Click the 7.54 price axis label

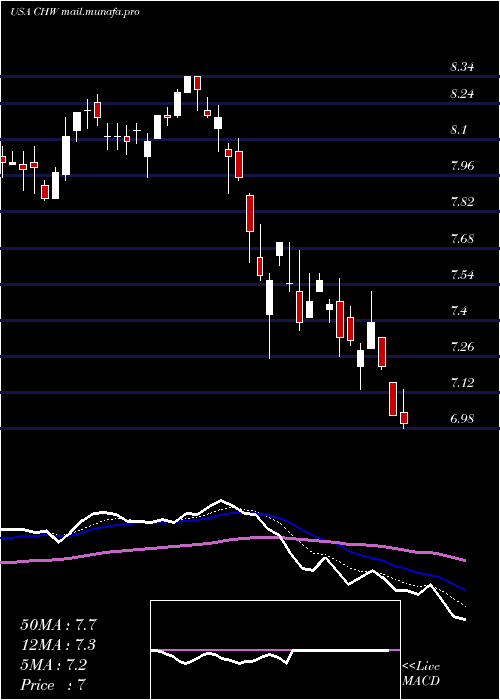pyautogui.click(x=462, y=274)
